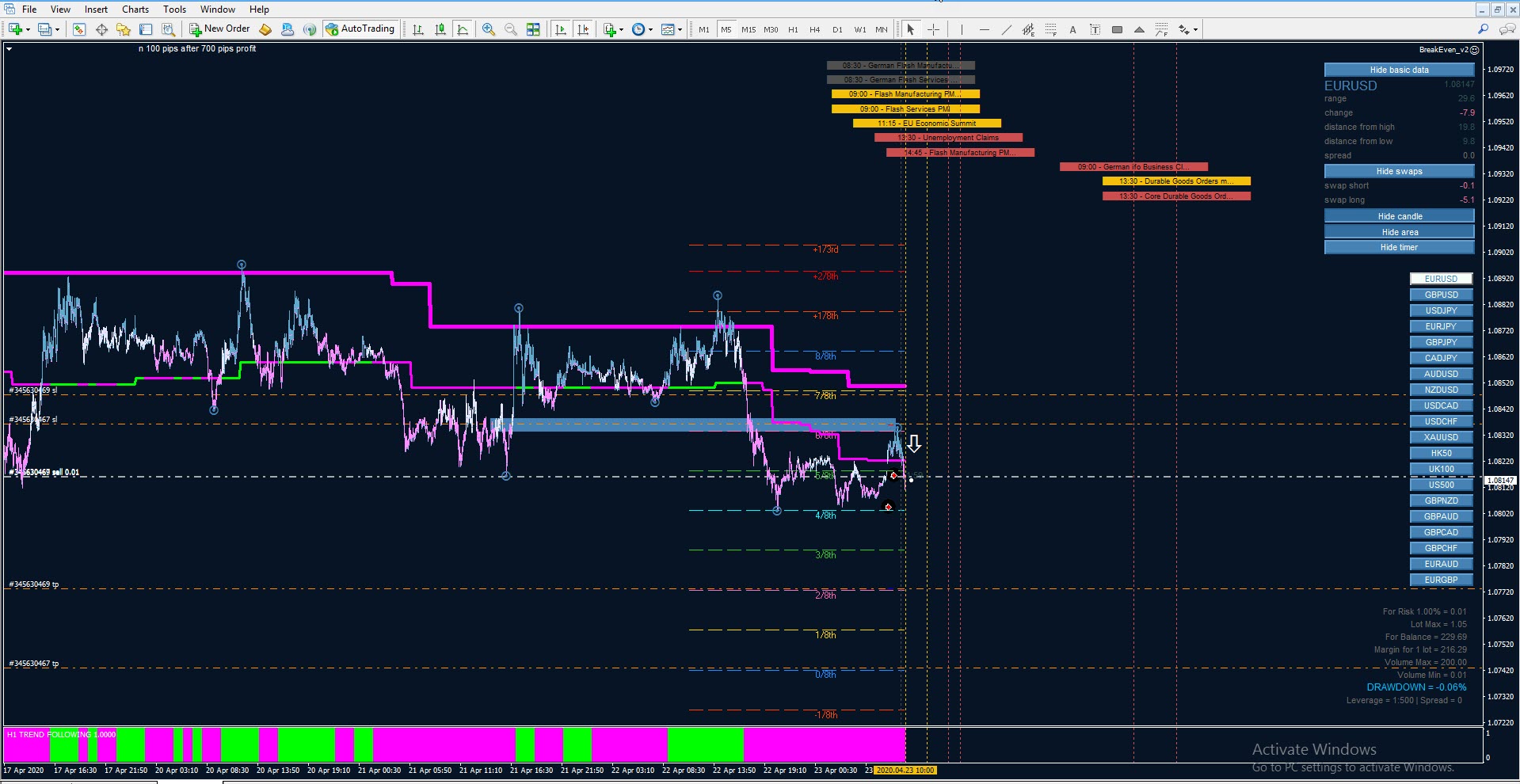Switch symbol to EURGBP
The height and width of the screenshot is (784, 1520).
[x=1441, y=580]
